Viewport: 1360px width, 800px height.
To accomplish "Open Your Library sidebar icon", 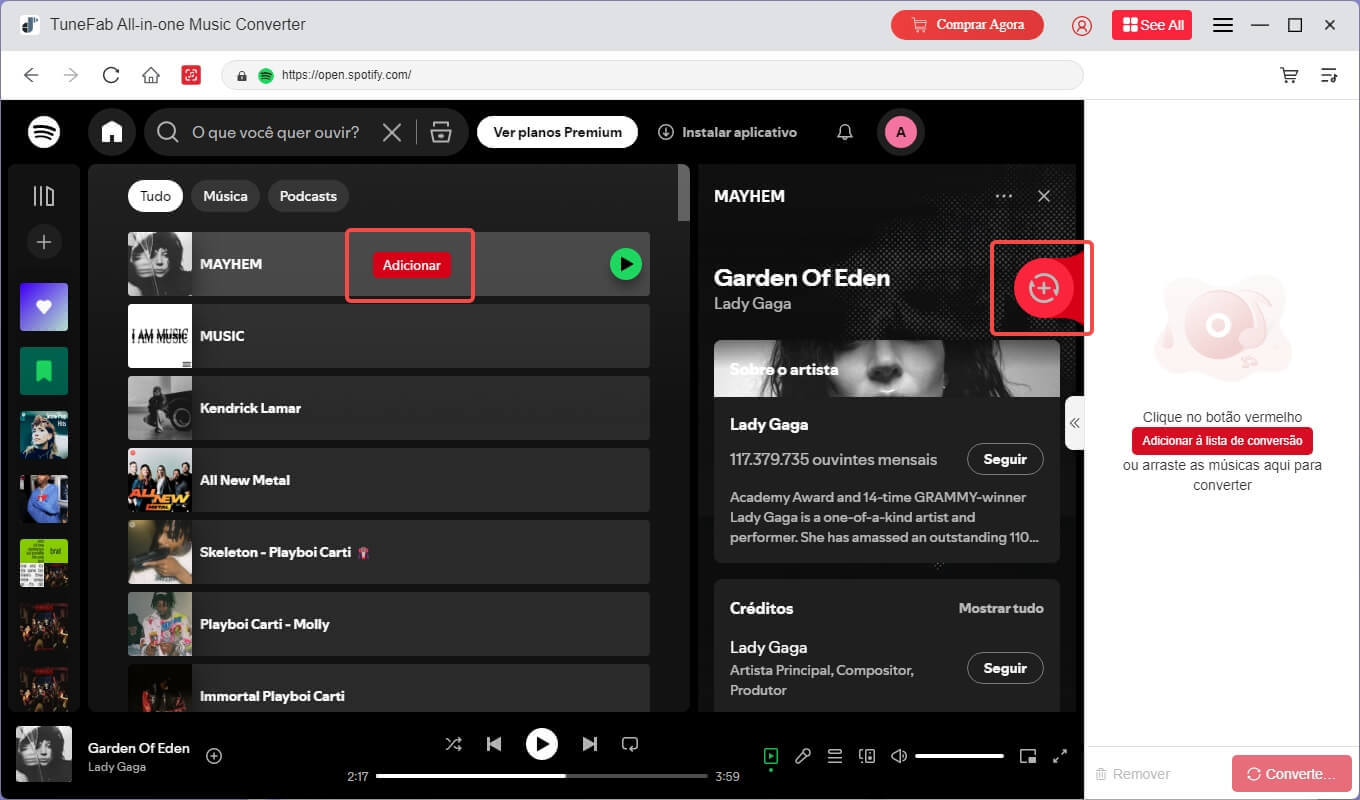I will click(44, 196).
